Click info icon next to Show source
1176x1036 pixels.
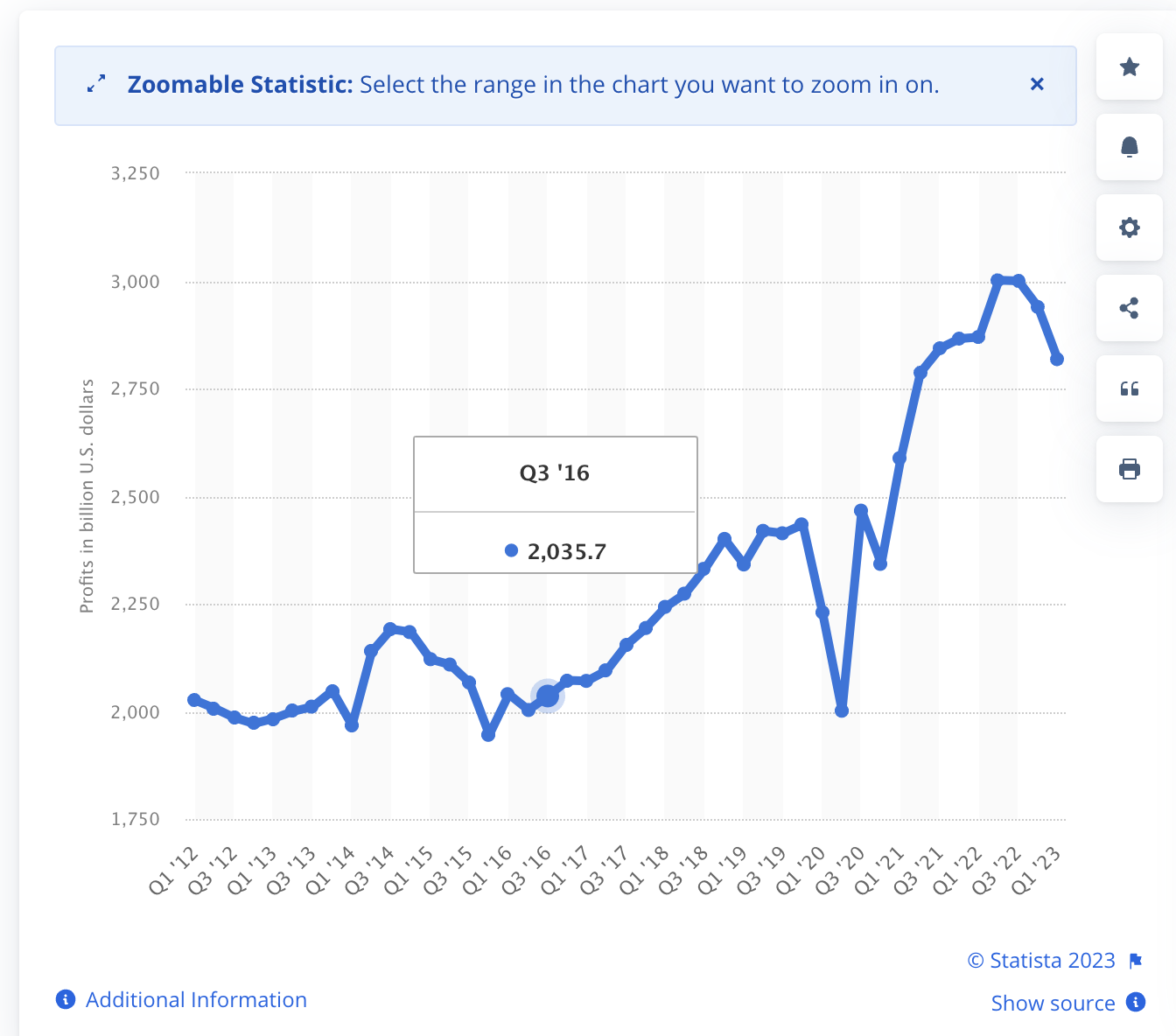click(x=1136, y=1002)
